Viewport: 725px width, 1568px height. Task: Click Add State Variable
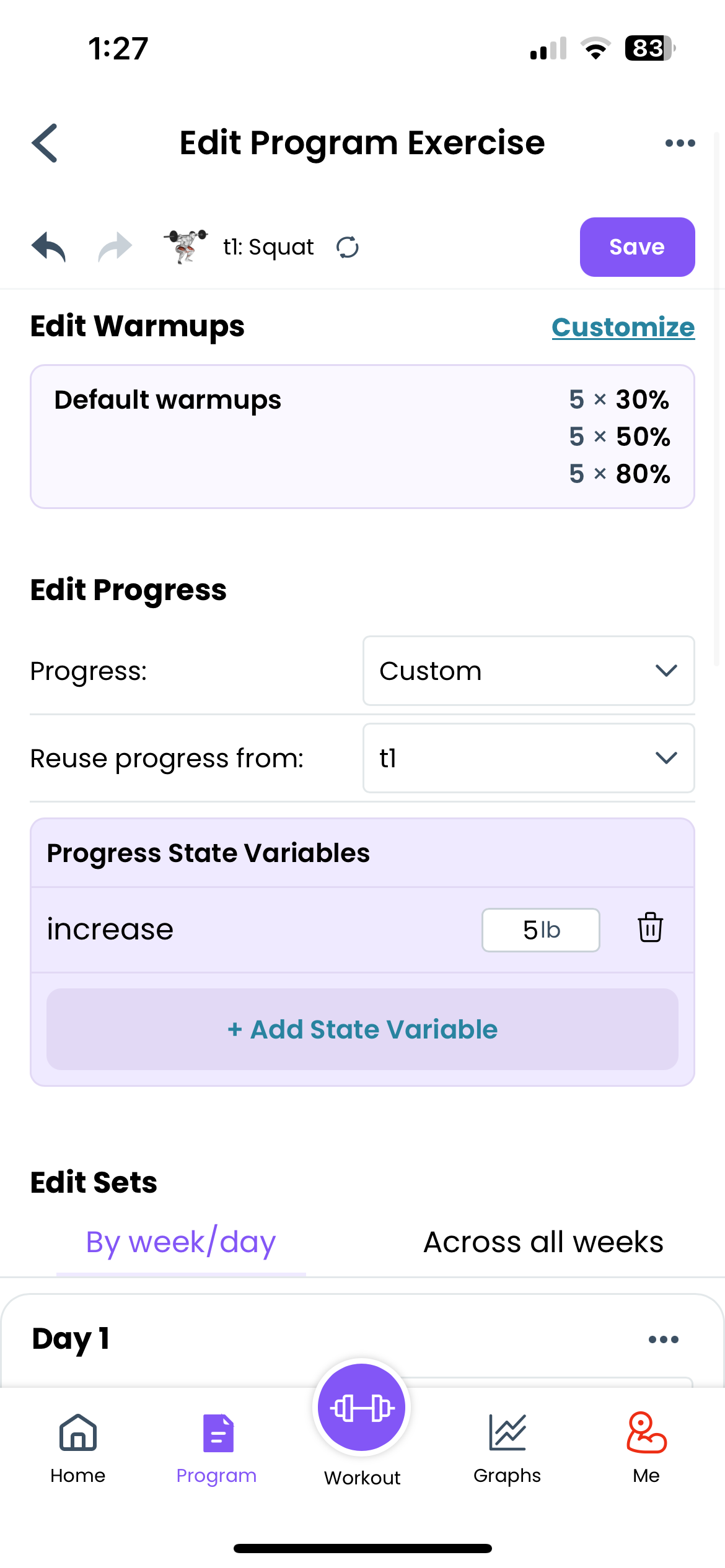pos(363,1029)
